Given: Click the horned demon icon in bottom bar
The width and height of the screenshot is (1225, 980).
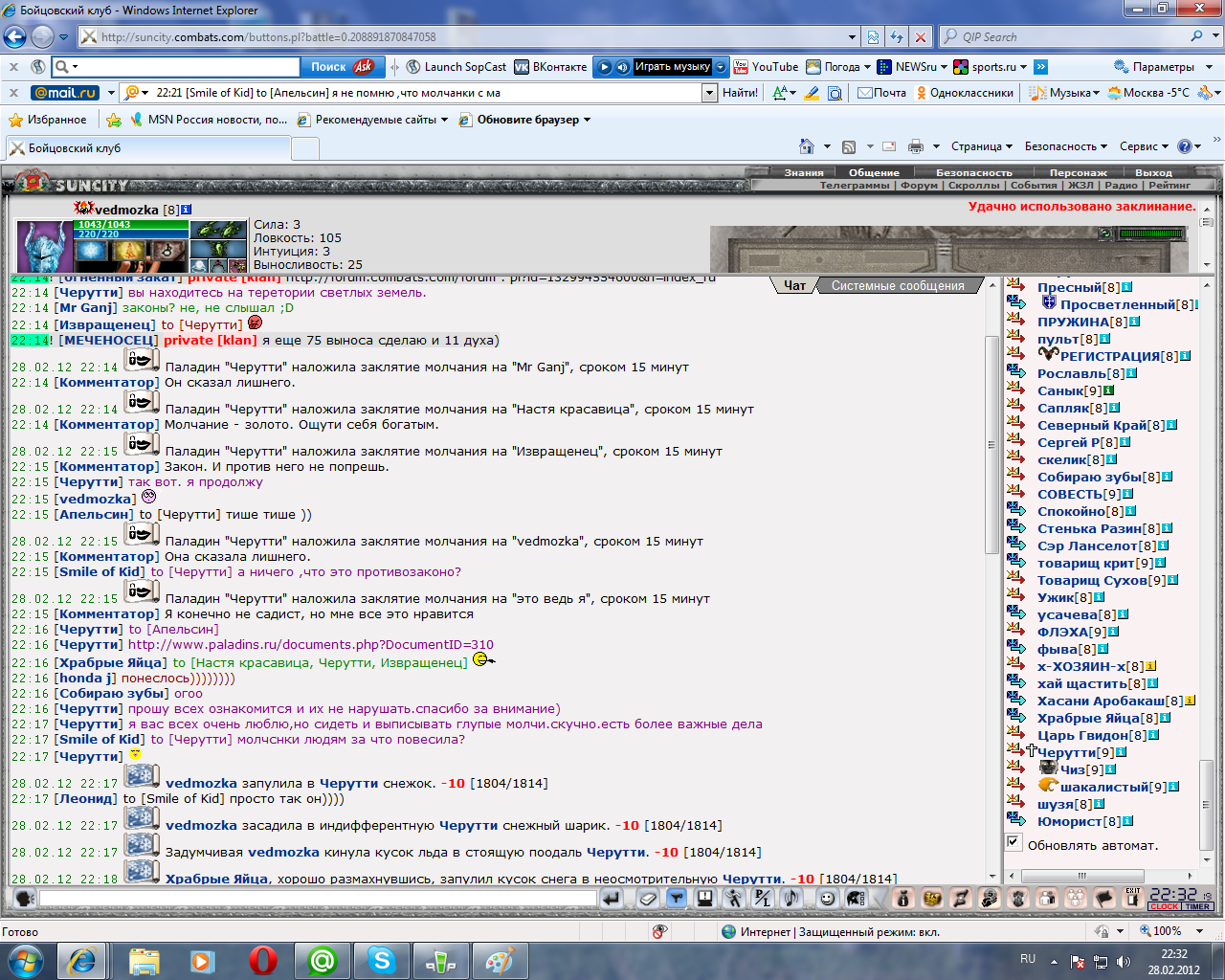Looking at the screenshot, I should click(x=1018, y=898).
